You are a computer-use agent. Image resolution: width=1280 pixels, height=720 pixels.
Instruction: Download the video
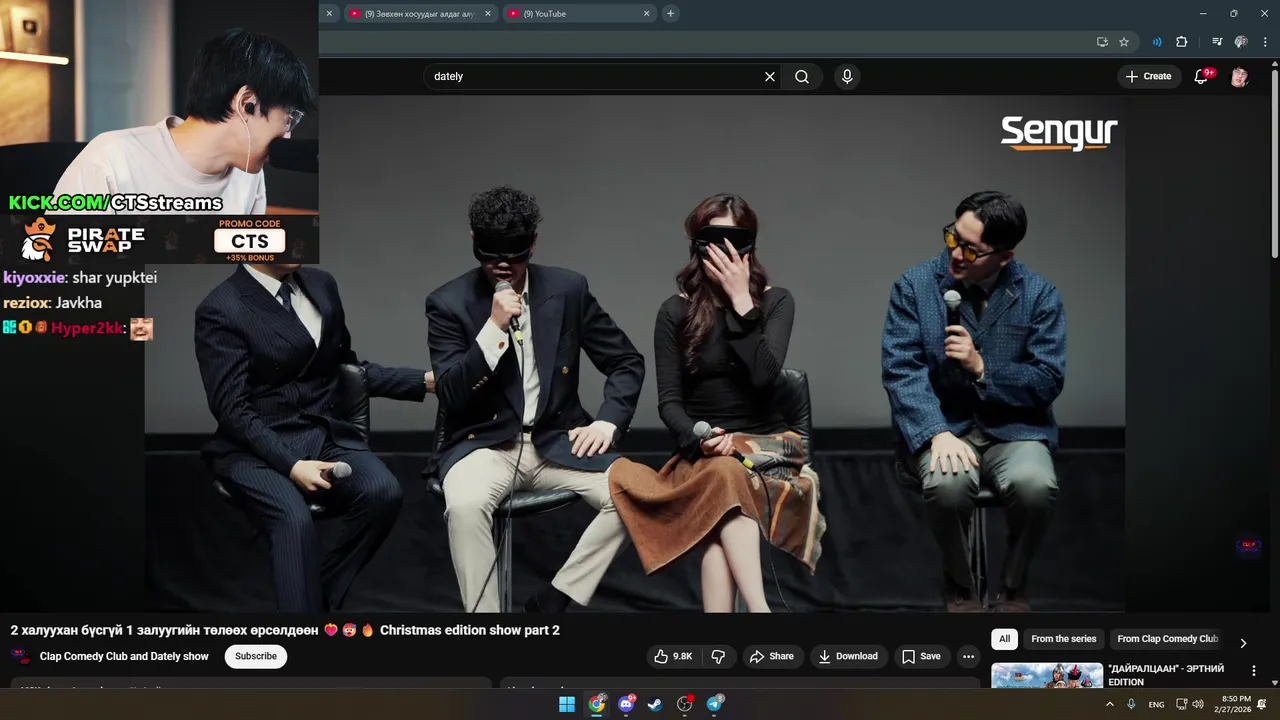[x=847, y=656]
